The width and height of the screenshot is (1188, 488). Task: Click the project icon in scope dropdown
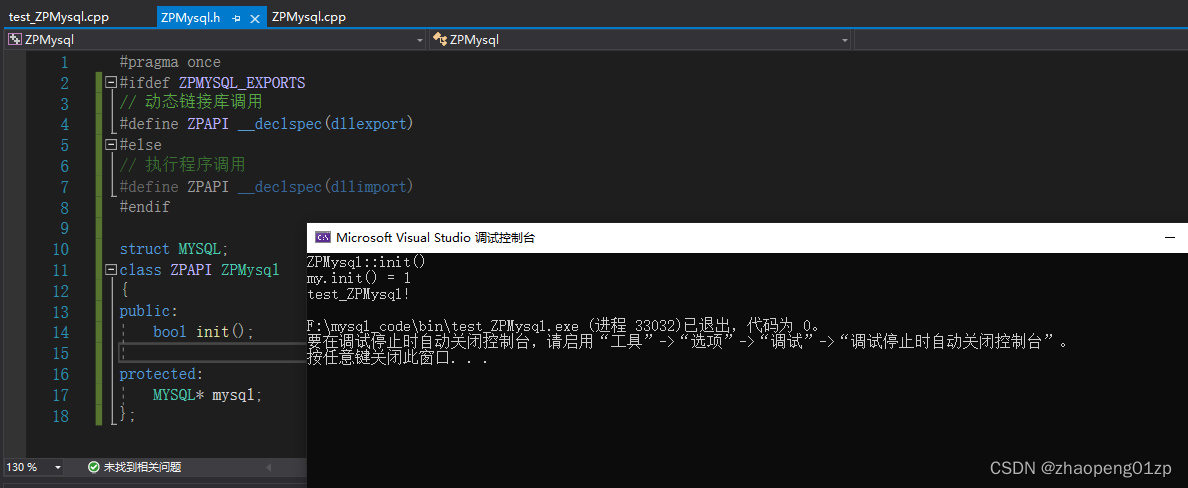tap(14, 40)
